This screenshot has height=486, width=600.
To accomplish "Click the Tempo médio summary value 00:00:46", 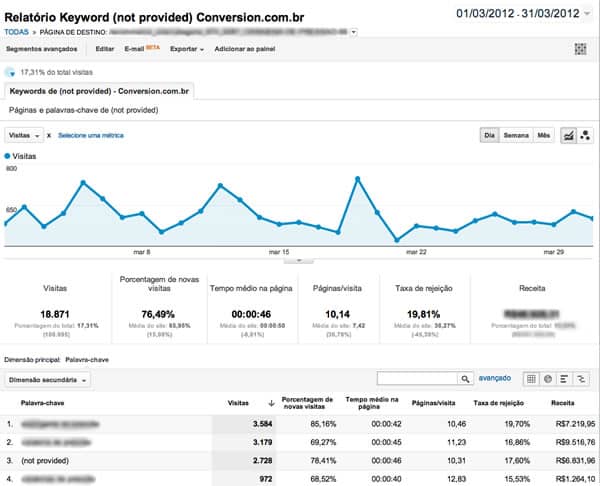I will tap(251, 315).
